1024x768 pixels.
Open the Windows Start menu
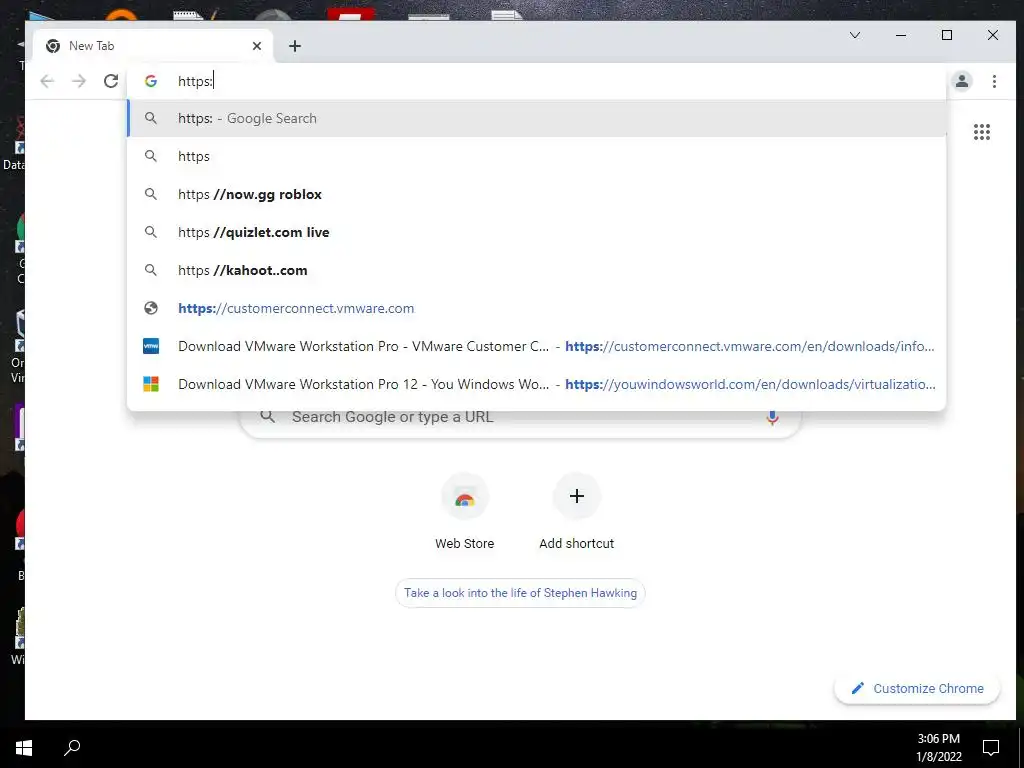(24, 748)
